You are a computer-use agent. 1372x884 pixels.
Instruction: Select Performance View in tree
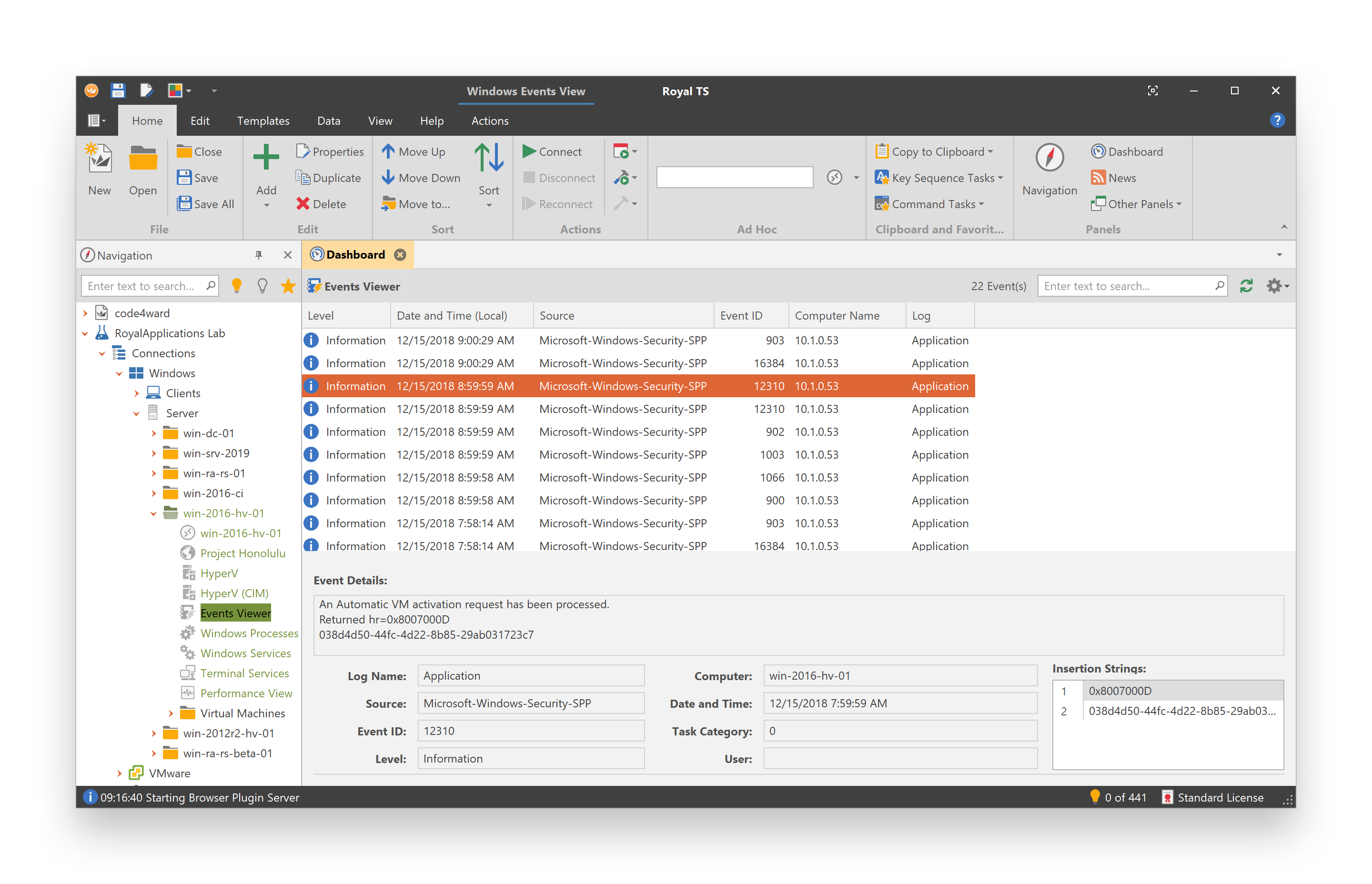[x=246, y=693]
